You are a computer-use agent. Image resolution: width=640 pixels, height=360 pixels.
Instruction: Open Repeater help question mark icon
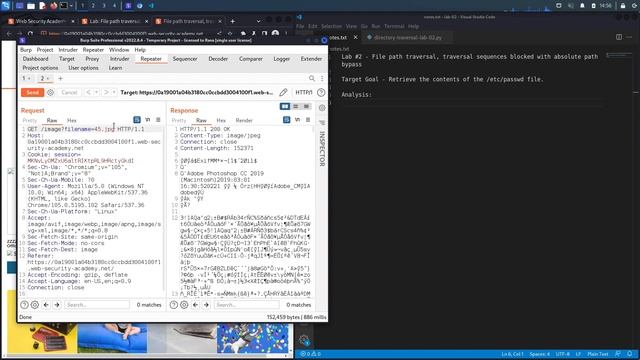point(321,93)
